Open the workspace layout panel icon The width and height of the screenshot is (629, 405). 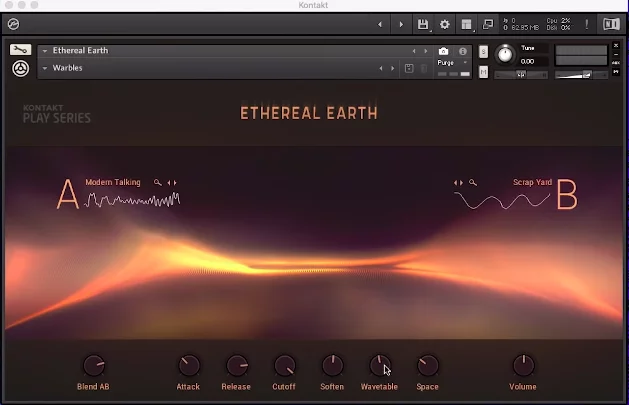coord(466,24)
